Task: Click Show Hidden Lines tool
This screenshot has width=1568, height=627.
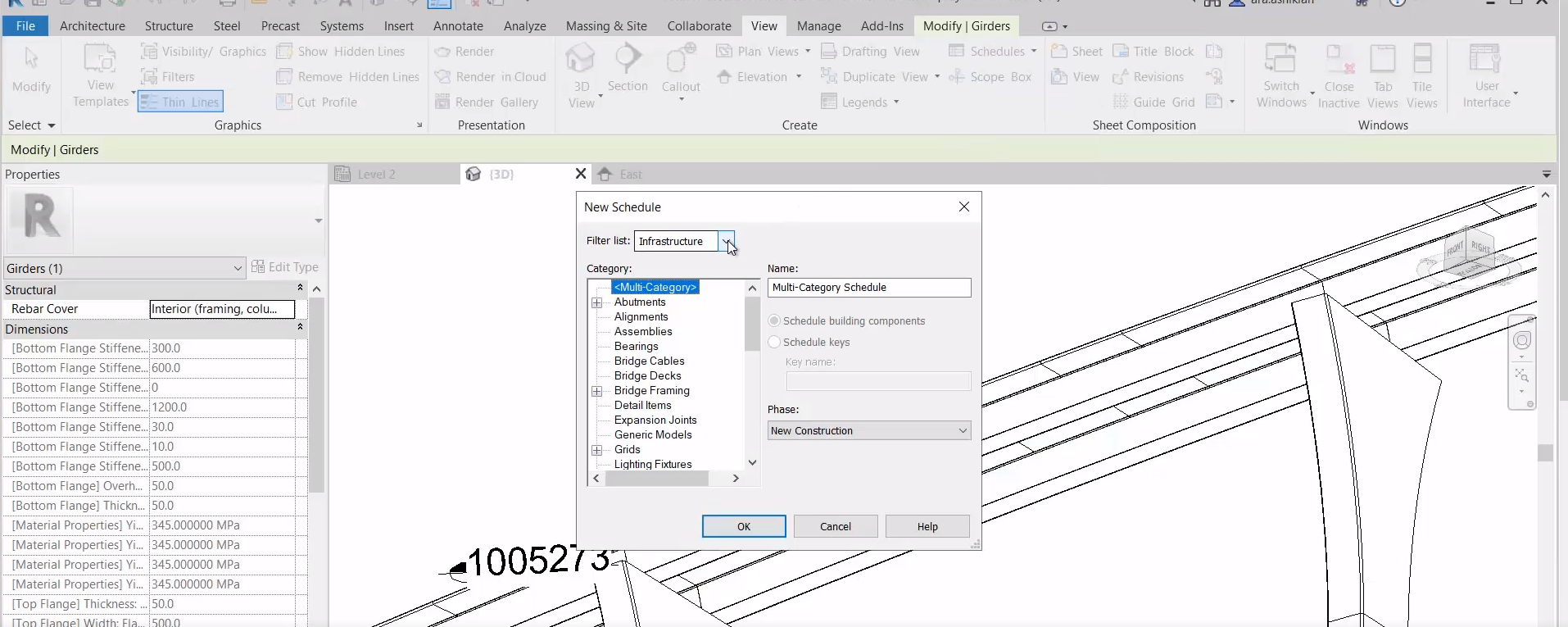Action: 341,52
